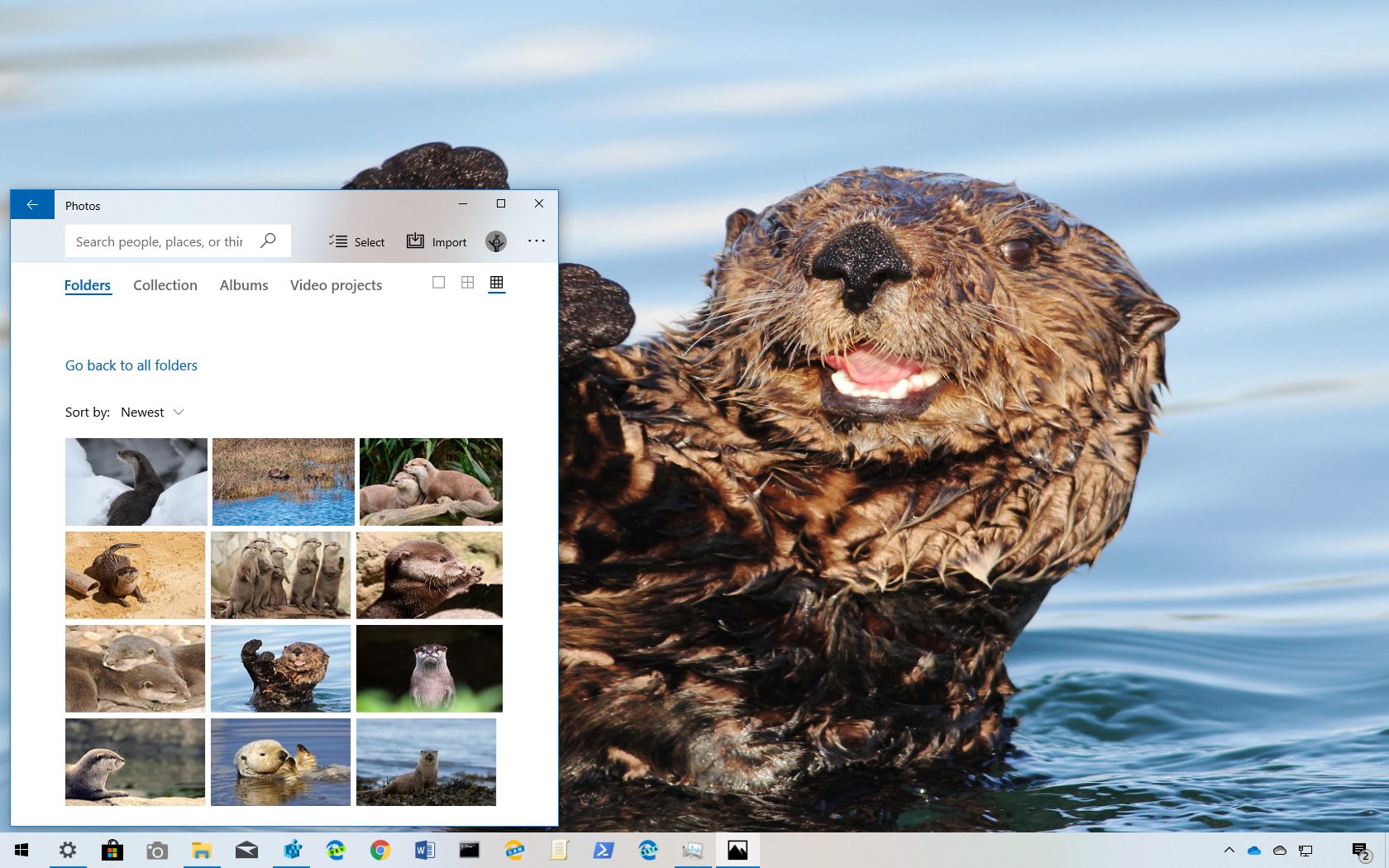Click the back arrow in Photos
Image resolution: width=1389 pixels, height=868 pixels.
32,204
